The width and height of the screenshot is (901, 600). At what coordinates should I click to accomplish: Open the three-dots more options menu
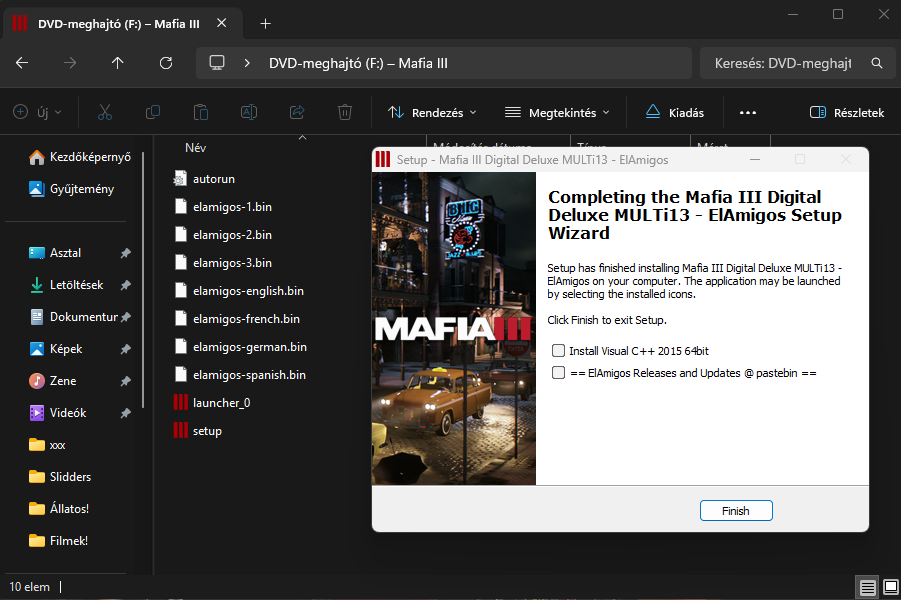[x=748, y=113]
